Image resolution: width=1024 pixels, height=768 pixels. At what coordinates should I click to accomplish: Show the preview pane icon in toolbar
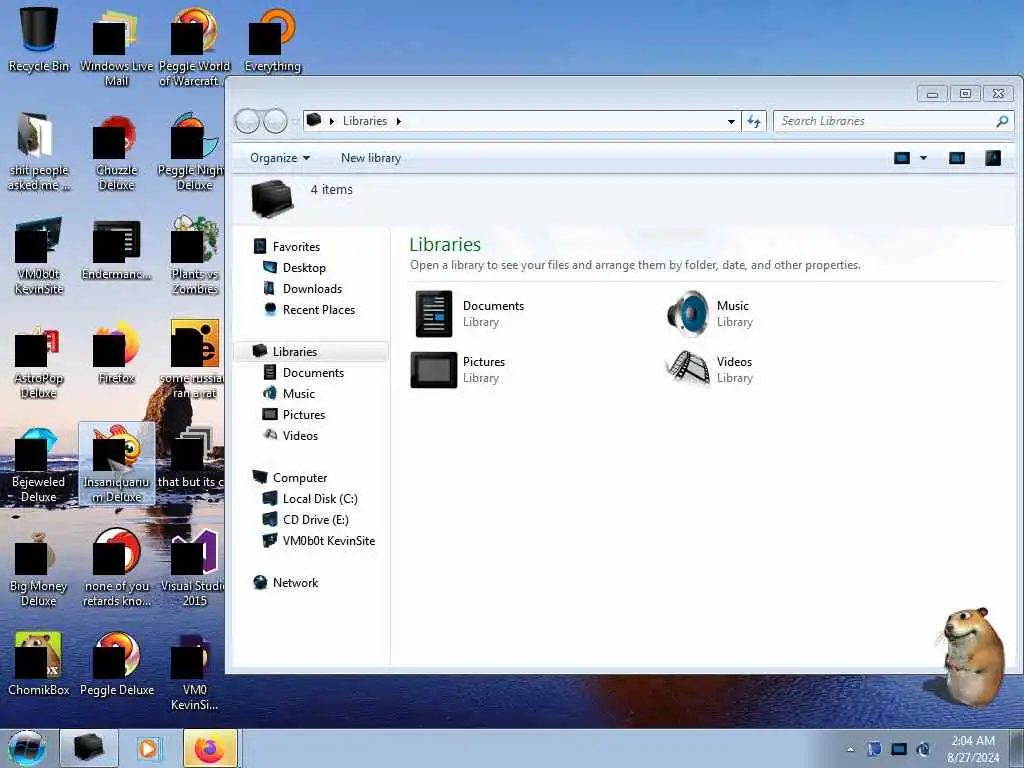click(957, 158)
